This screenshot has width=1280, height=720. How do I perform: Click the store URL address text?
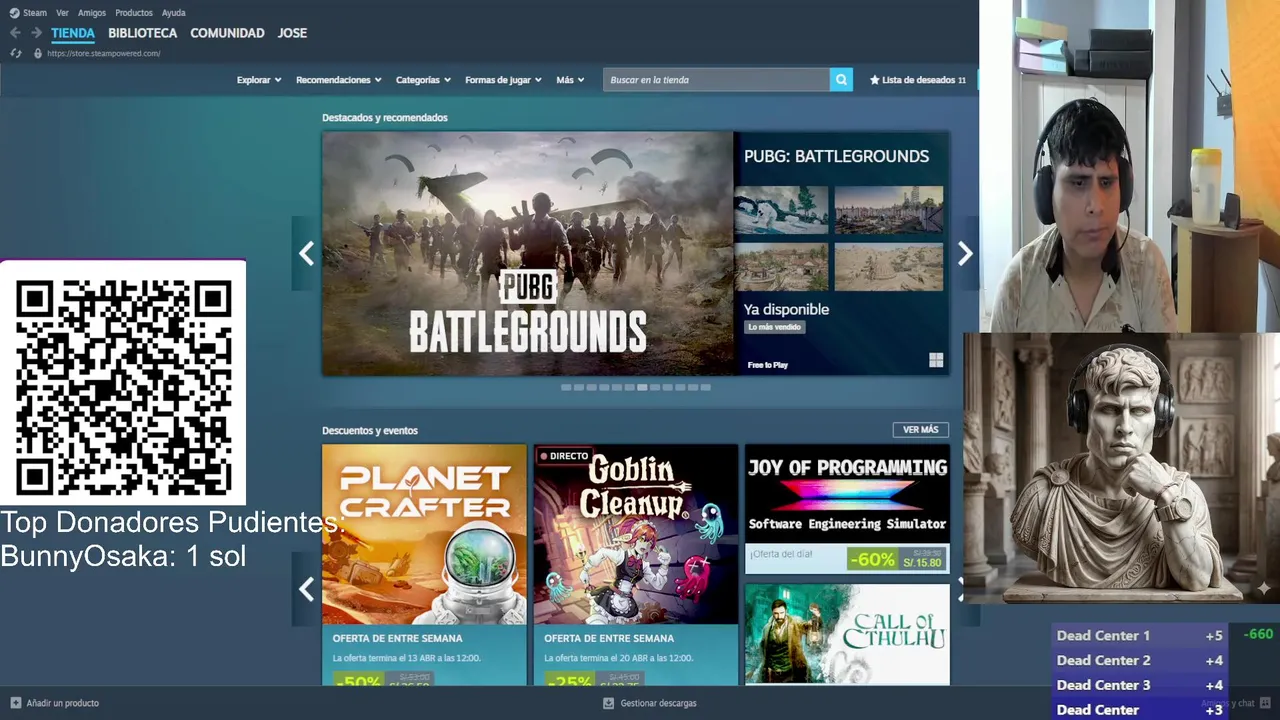pyautogui.click(x=104, y=53)
